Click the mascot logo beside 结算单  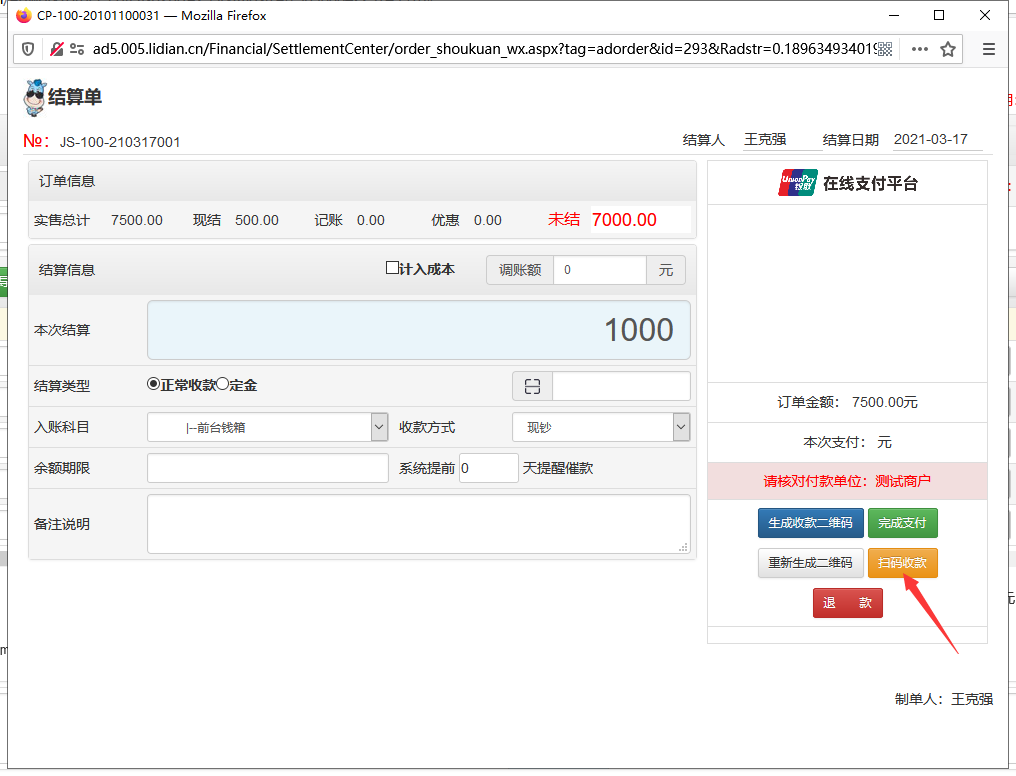tap(34, 98)
